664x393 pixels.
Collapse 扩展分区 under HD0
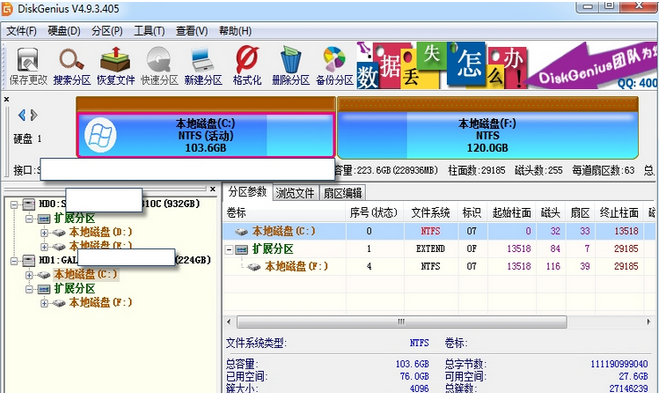pos(29,219)
